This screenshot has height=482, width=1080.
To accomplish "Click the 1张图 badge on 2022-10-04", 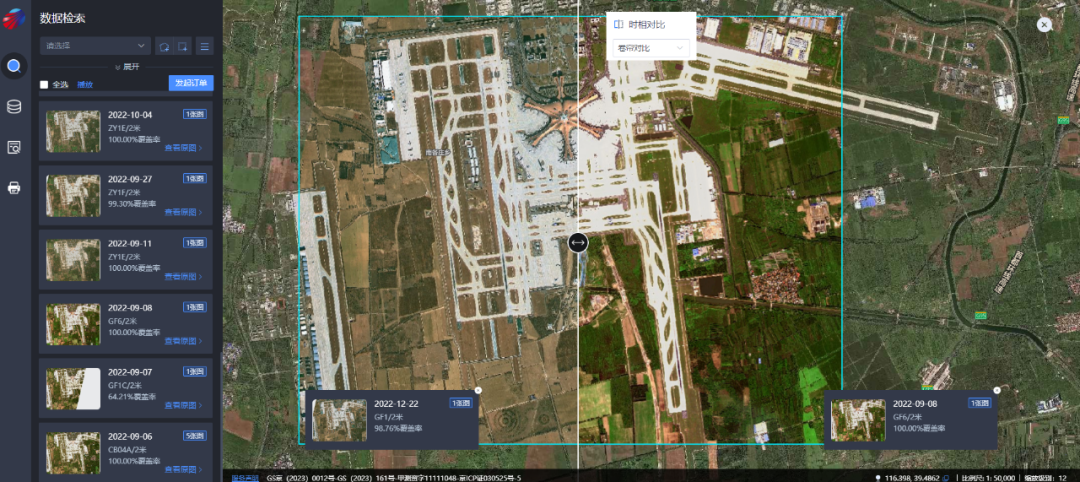I will 194,114.
